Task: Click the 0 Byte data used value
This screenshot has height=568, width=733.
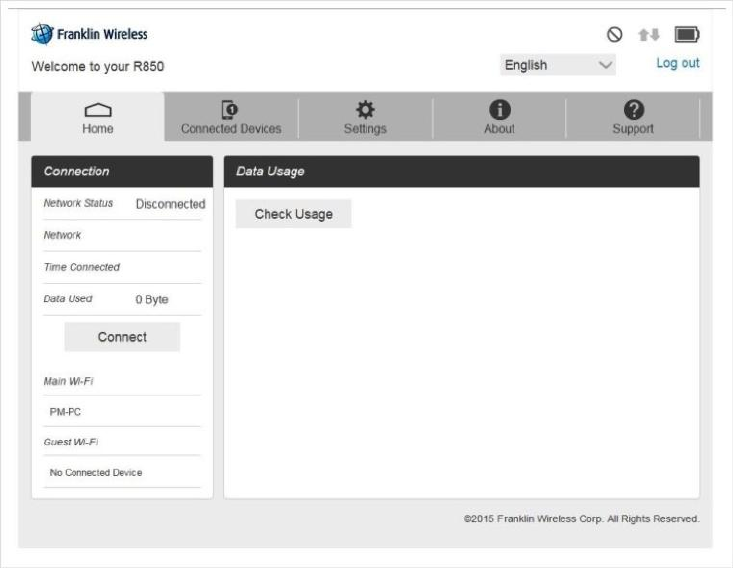Action: click(152, 299)
